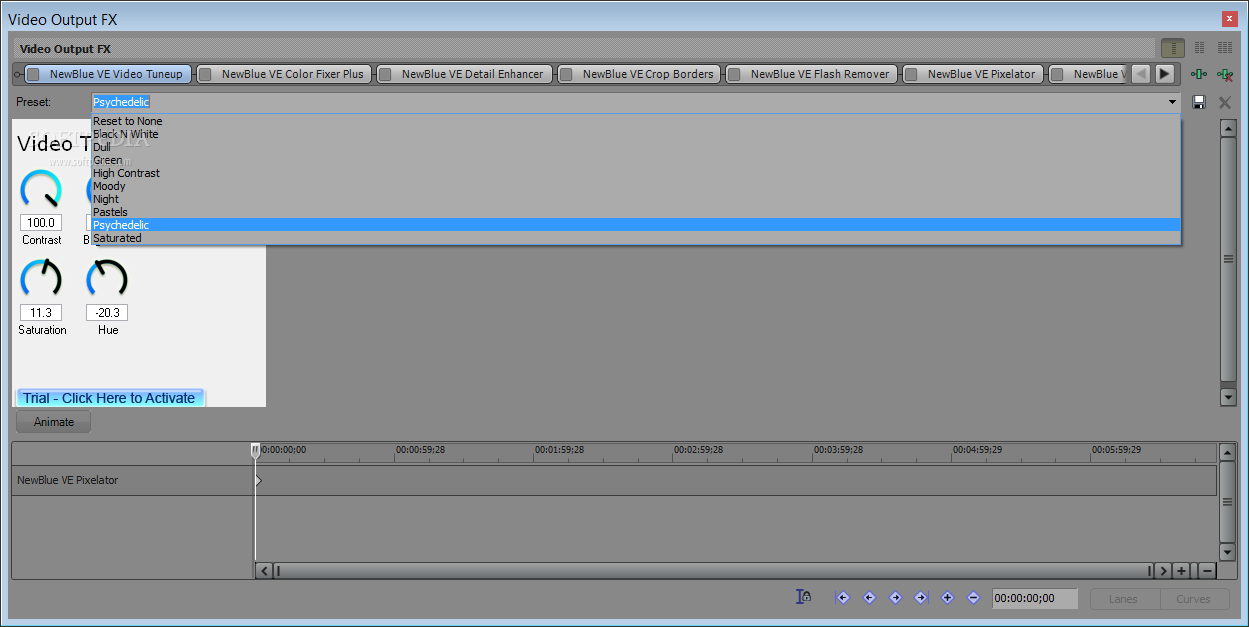Image resolution: width=1249 pixels, height=627 pixels.
Task: Save the preset with the floppy icon
Action: 1199,102
